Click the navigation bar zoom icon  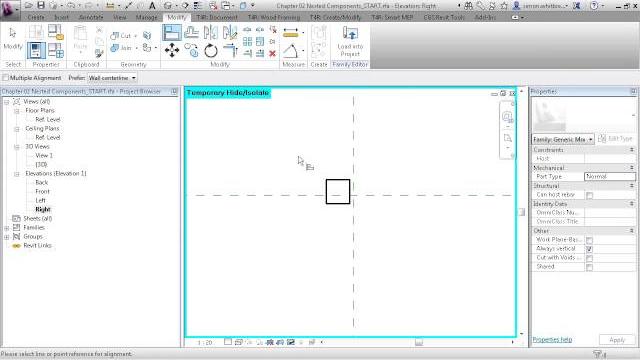[507, 138]
